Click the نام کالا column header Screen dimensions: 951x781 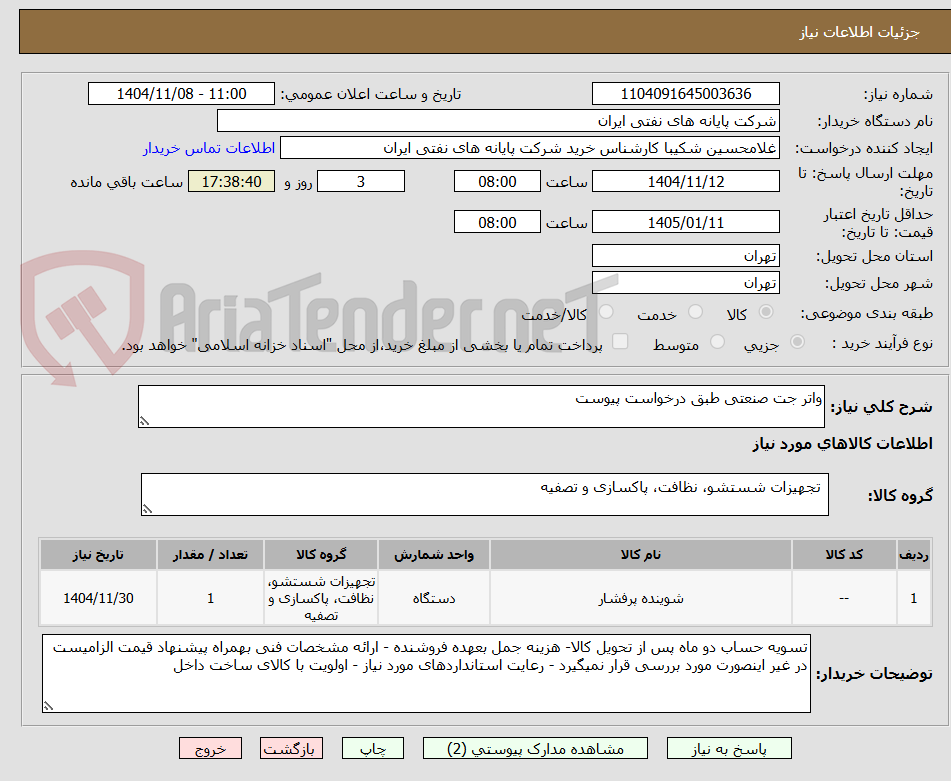(x=640, y=555)
